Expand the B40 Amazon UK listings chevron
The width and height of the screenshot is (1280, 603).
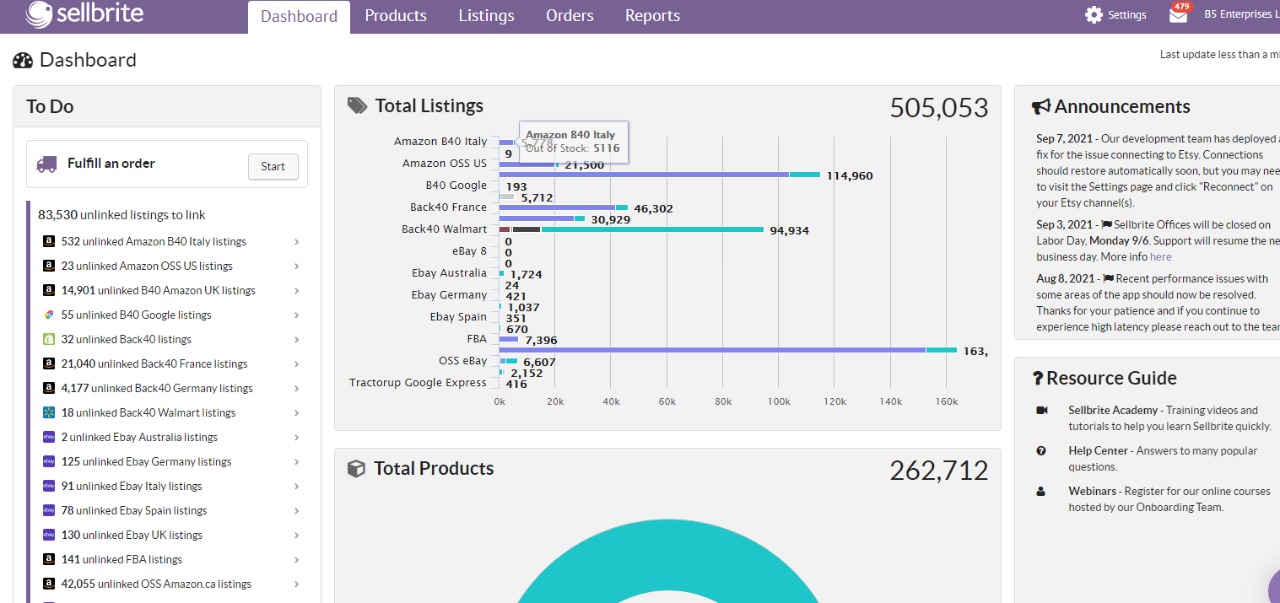(x=297, y=291)
